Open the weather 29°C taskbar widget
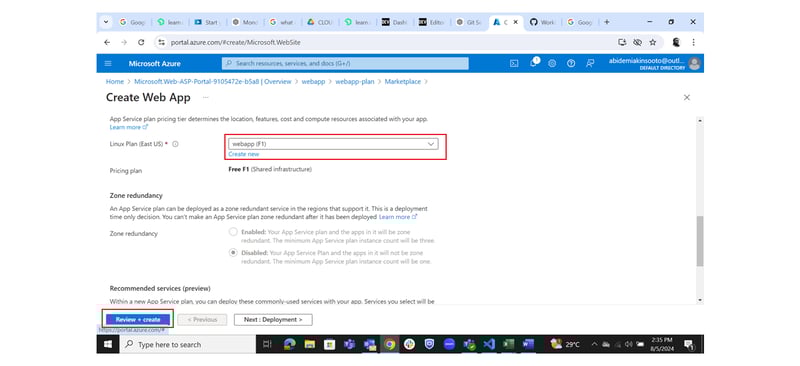This screenshot has width=800, height=366. point(566,345)
